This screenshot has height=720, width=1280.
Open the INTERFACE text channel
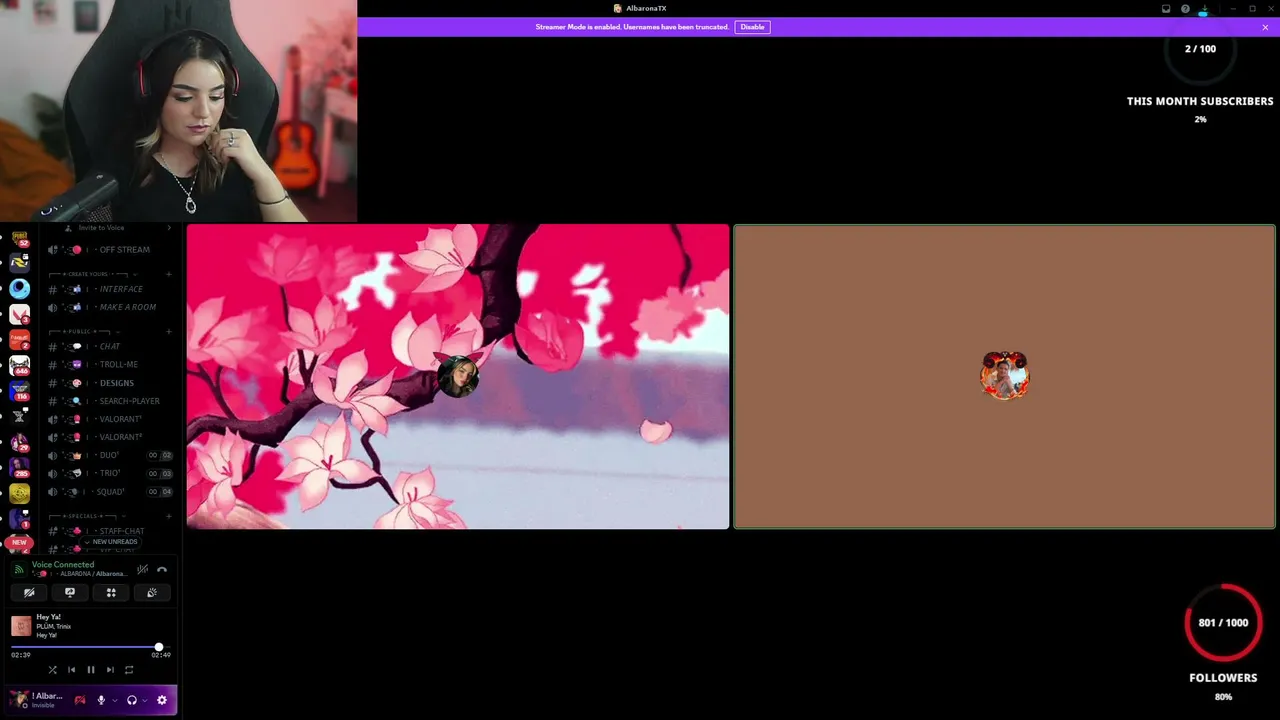tap(111, 289)
